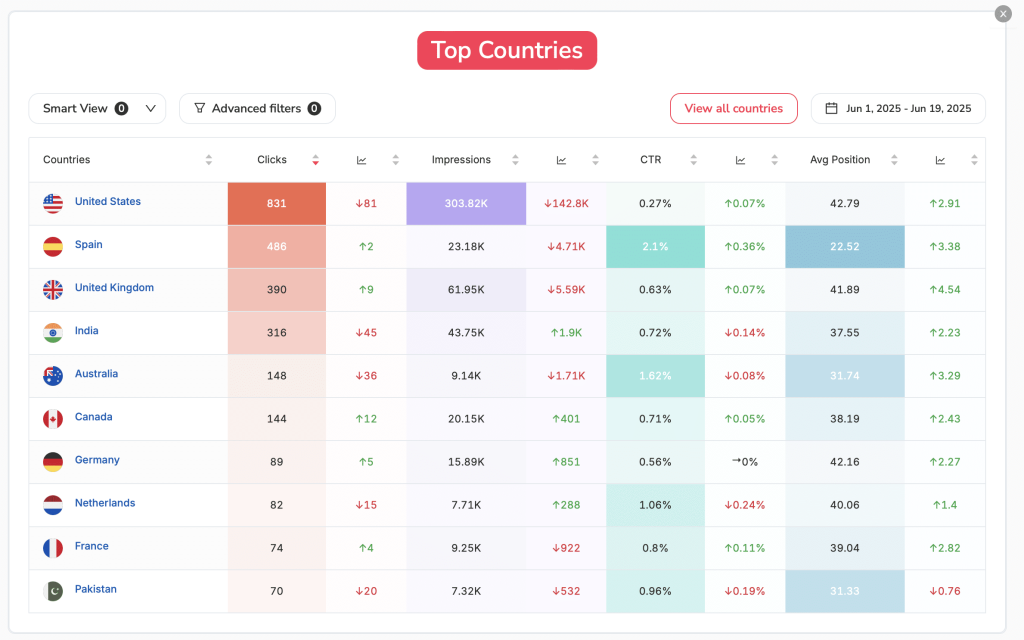Viewport: 1024px width, 640px height.
Task: Close the Top Countries dialog
Action: tap(1002, 13)
